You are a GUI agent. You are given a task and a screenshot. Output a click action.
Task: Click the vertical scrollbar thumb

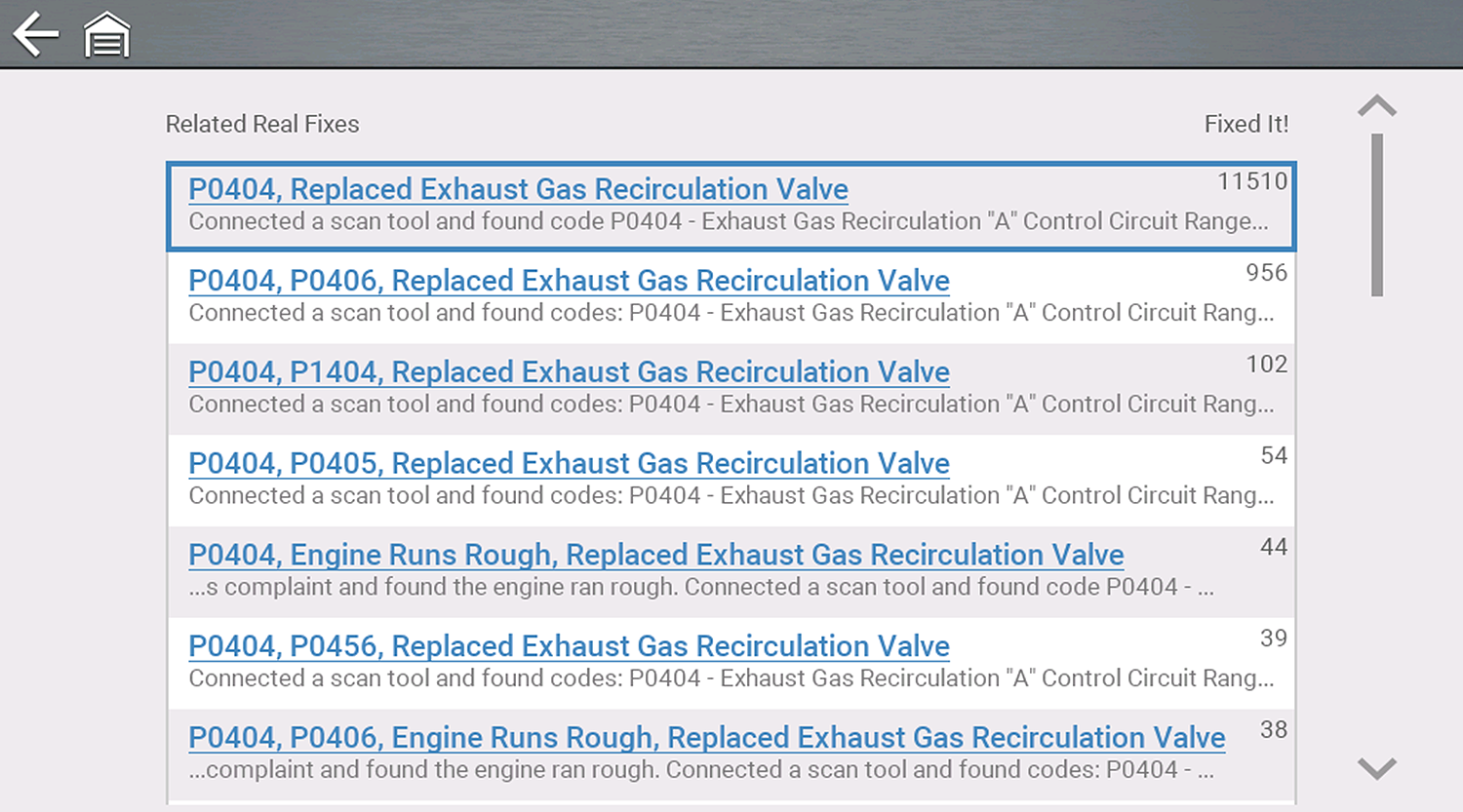[1376, 214]
